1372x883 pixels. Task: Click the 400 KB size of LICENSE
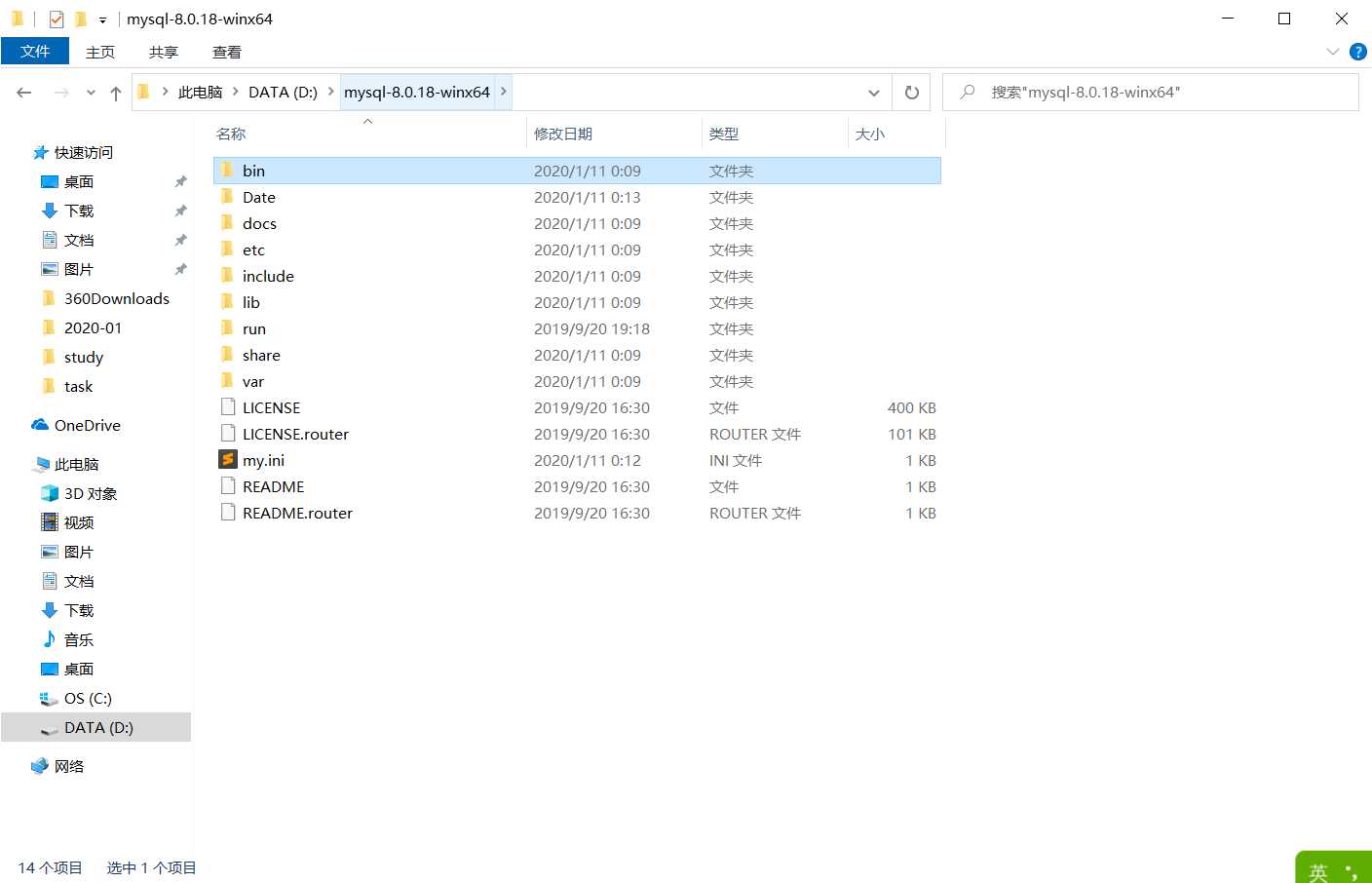point(912,407)
